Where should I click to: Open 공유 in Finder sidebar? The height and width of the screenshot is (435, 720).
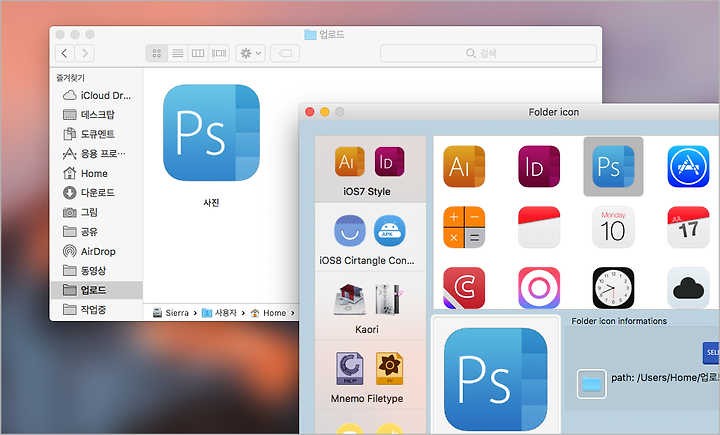tap(96, 232)
